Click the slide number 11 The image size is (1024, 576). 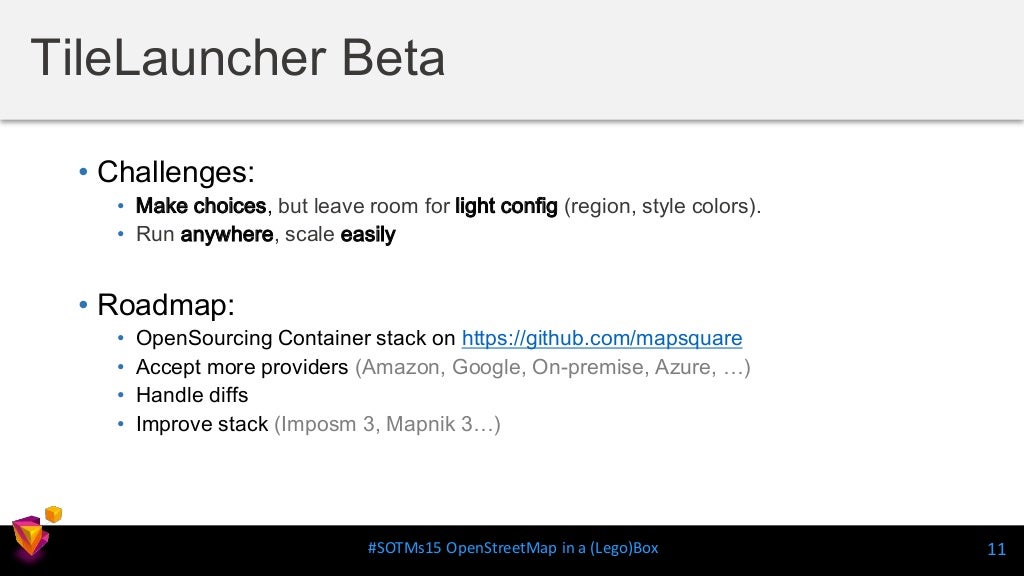point(997,549)
